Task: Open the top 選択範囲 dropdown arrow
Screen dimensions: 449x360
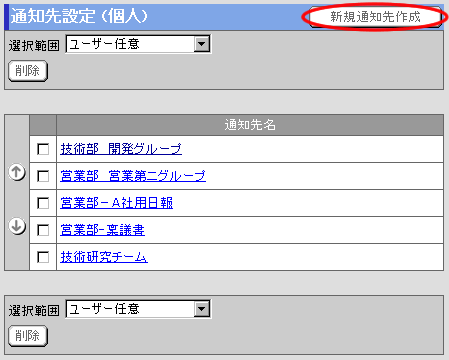Action: 202,44
